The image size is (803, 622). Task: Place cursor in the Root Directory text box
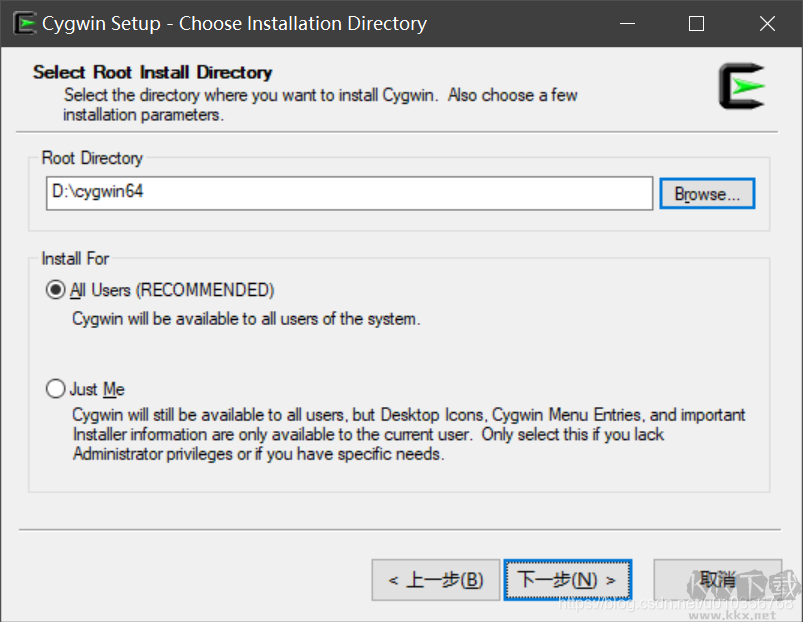(x=348, y=193)
